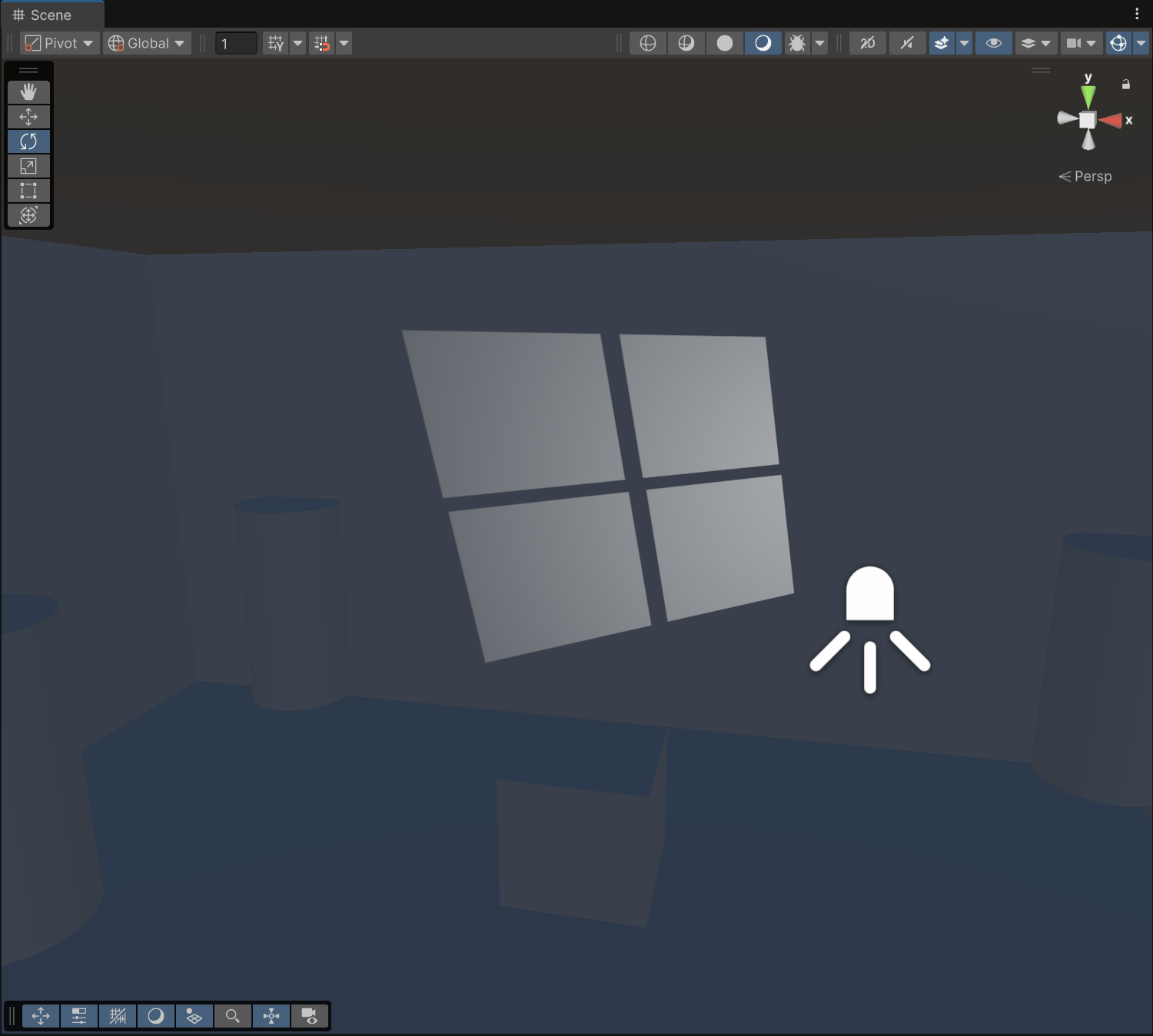Select the combined Transform tool

[28, 215]
